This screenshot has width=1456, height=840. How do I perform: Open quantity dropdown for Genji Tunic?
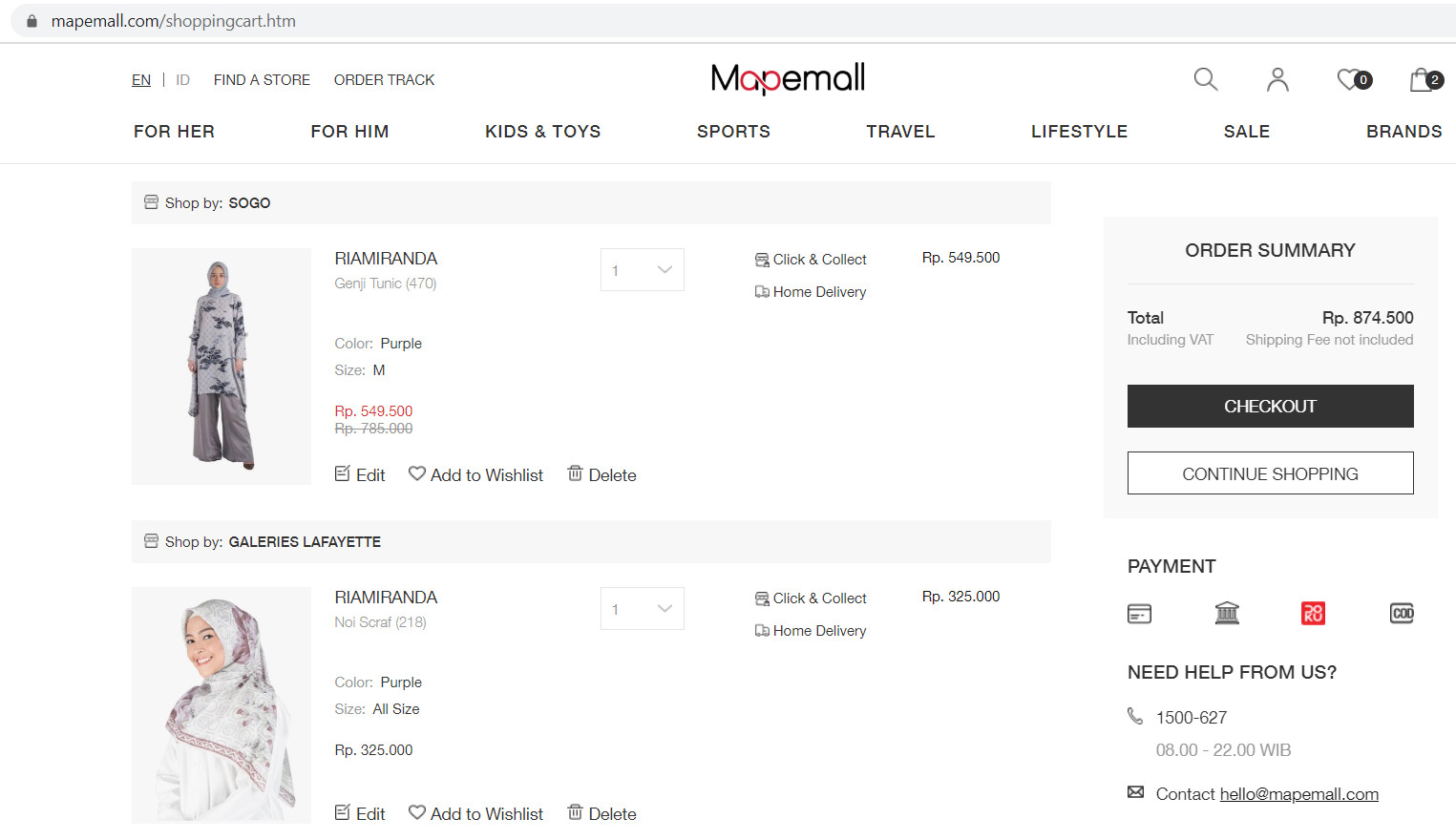(643, 270)
